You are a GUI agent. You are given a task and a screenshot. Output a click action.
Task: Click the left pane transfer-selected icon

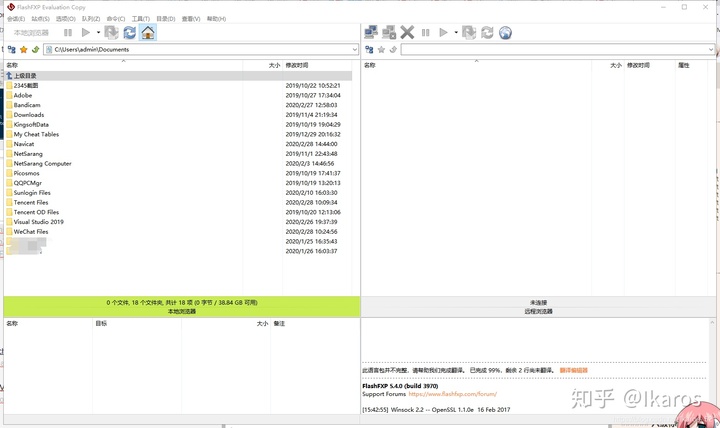point(111,33)
